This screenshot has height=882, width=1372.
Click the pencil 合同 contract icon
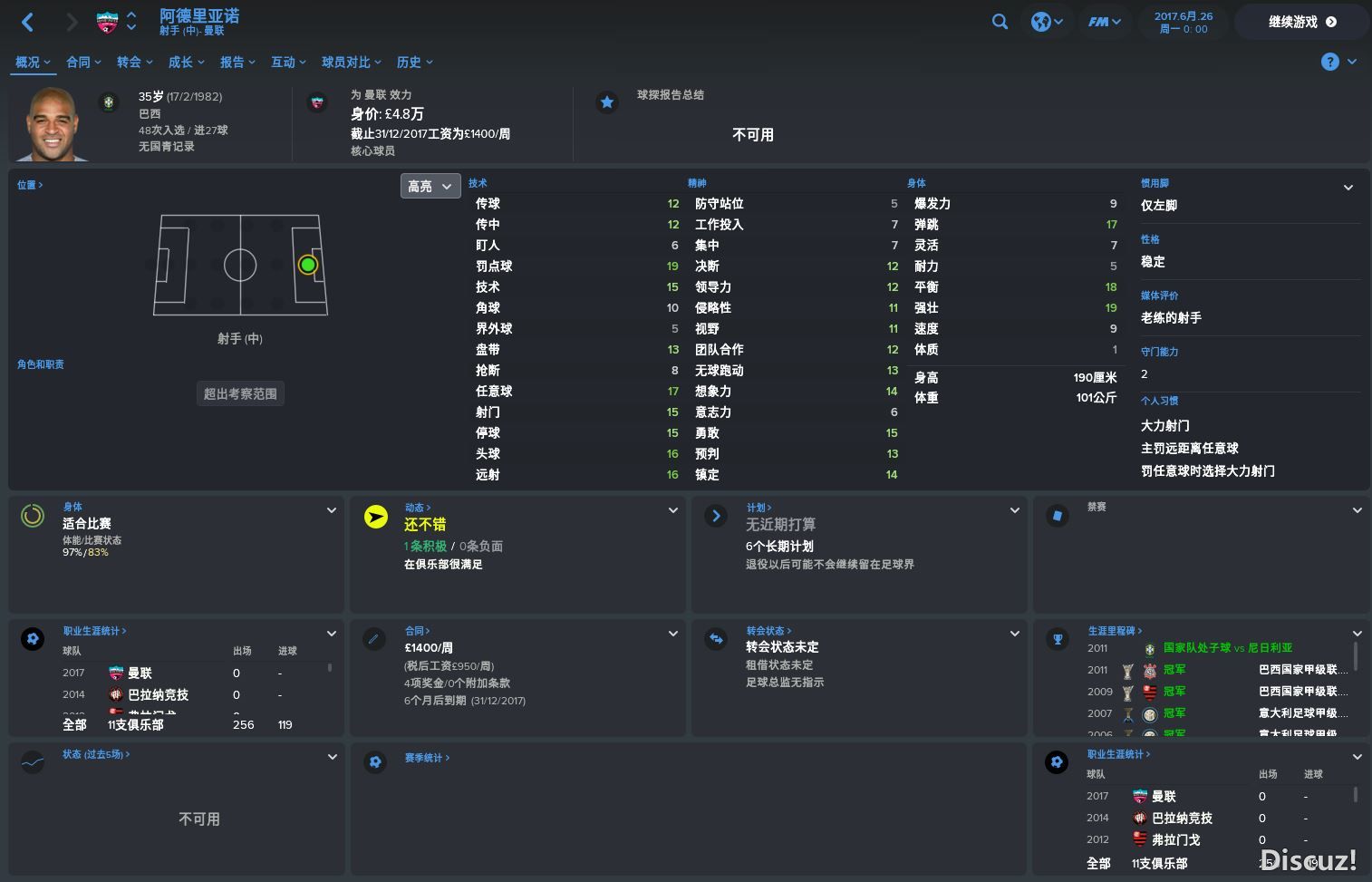click(x=373, y=639)
